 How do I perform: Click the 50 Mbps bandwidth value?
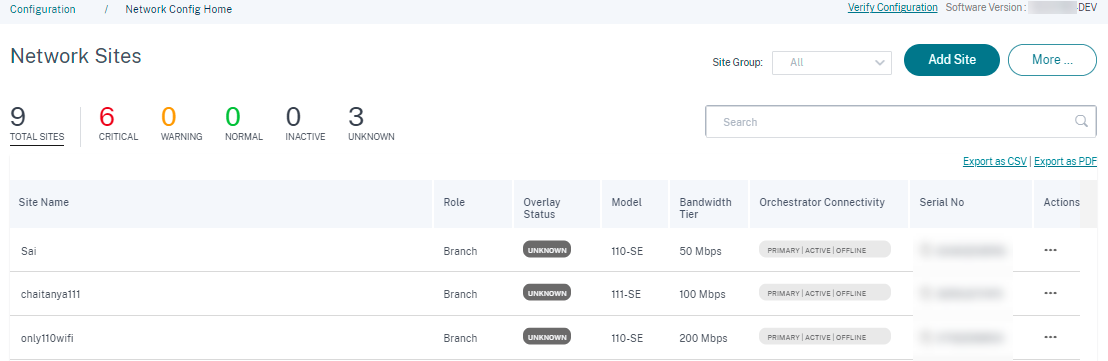(700, 251)
